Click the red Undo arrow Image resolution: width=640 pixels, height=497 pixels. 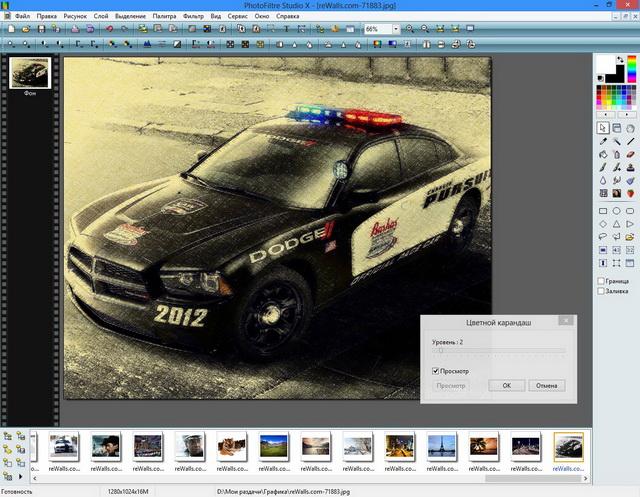coord(109,29)
